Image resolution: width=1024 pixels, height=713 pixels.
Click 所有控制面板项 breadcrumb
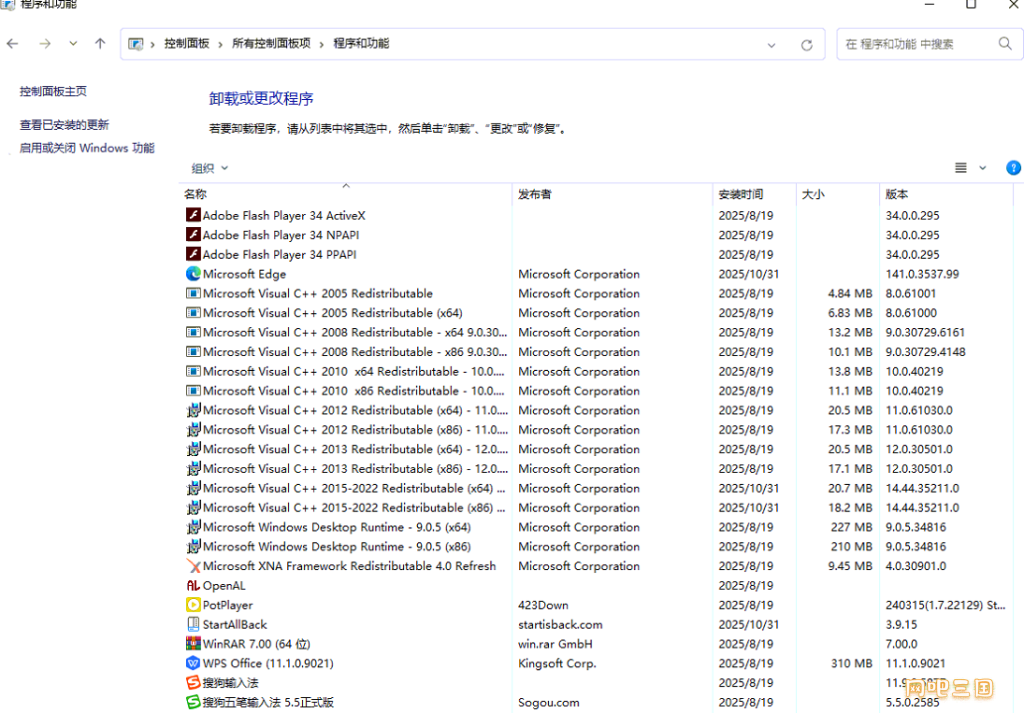272,44
